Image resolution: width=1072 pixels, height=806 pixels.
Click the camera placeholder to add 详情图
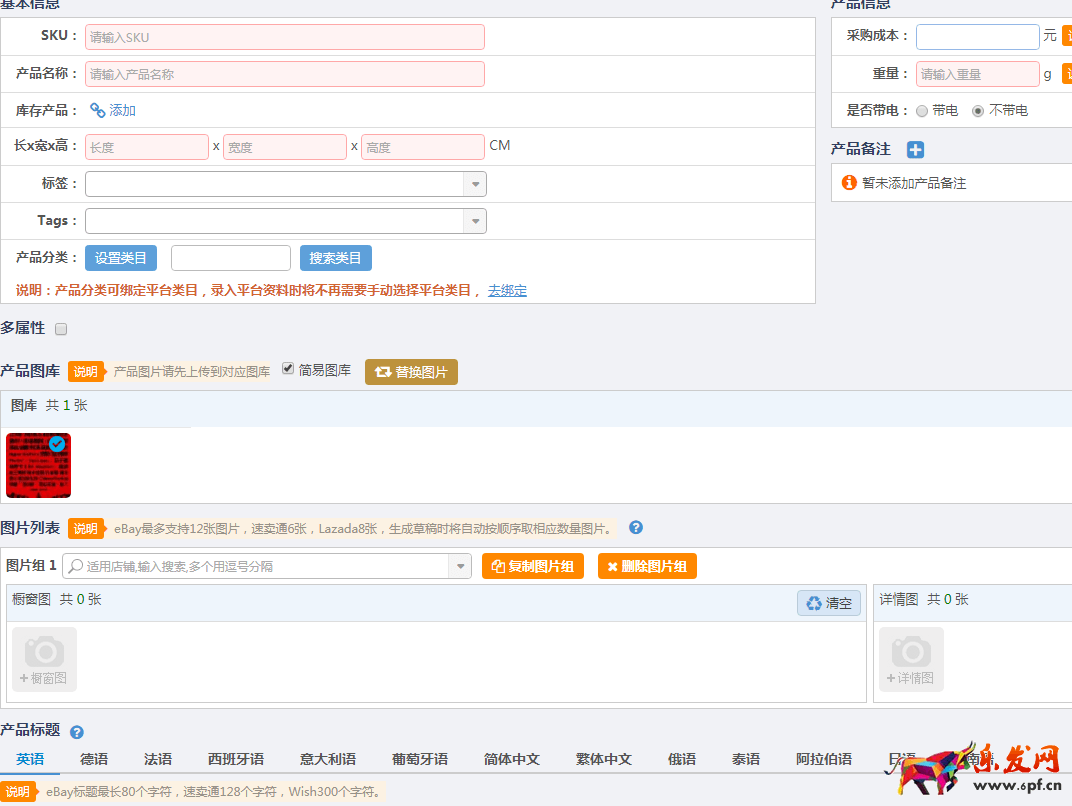click(x=910, y=659)
